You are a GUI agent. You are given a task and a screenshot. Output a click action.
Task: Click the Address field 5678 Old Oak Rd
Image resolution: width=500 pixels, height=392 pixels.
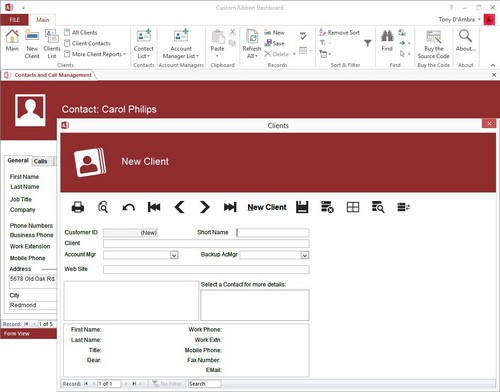click(33, 282)
